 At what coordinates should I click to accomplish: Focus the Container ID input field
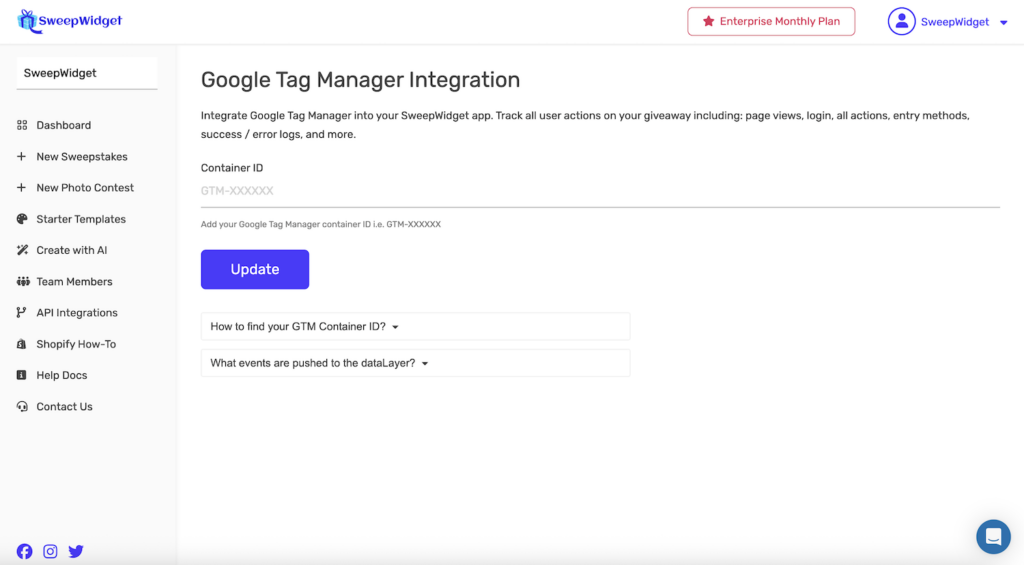[x=600, y=191]
